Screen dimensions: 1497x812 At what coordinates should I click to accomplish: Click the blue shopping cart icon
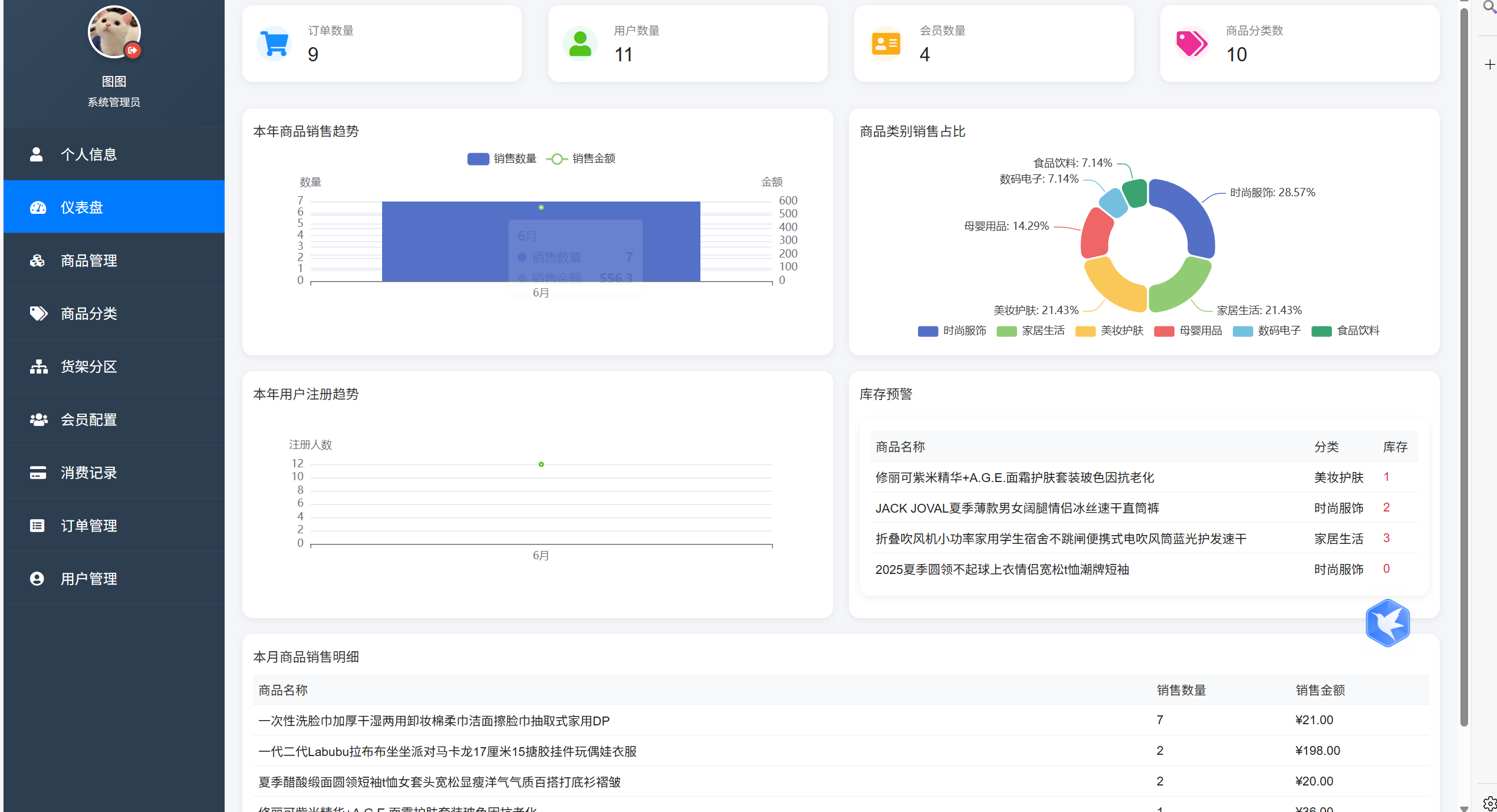click(x=274, y=44)
